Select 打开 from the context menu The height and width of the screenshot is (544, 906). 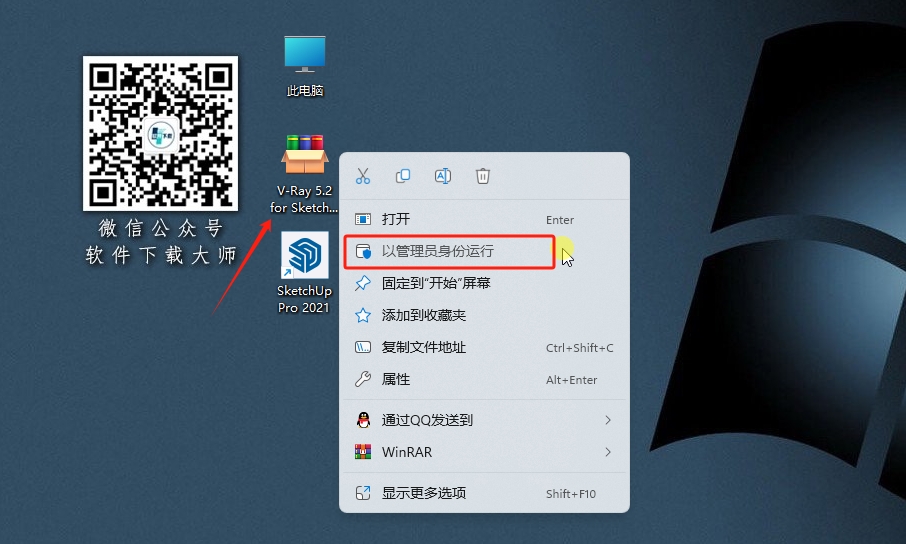pos(484,219)
